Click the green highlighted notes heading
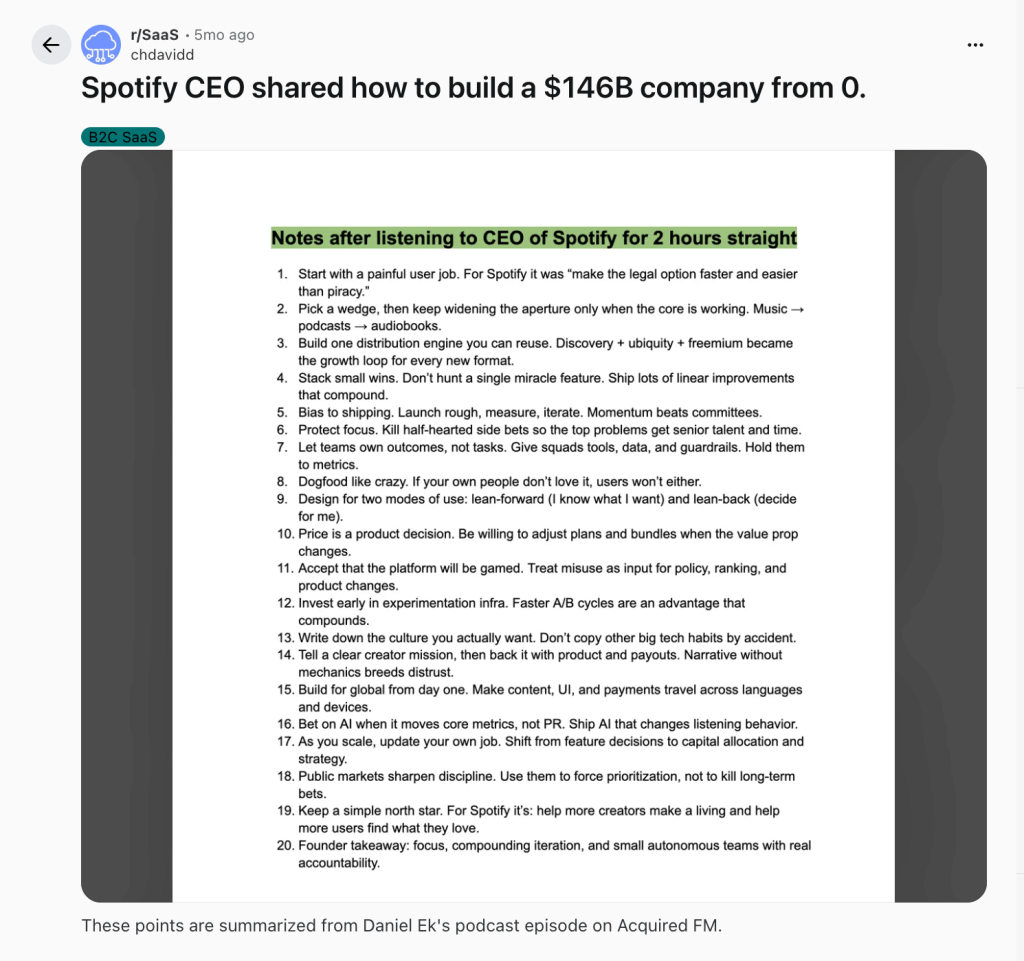Image resolution: width=1024 pixels, height=961 pixels. pos(534,238)
